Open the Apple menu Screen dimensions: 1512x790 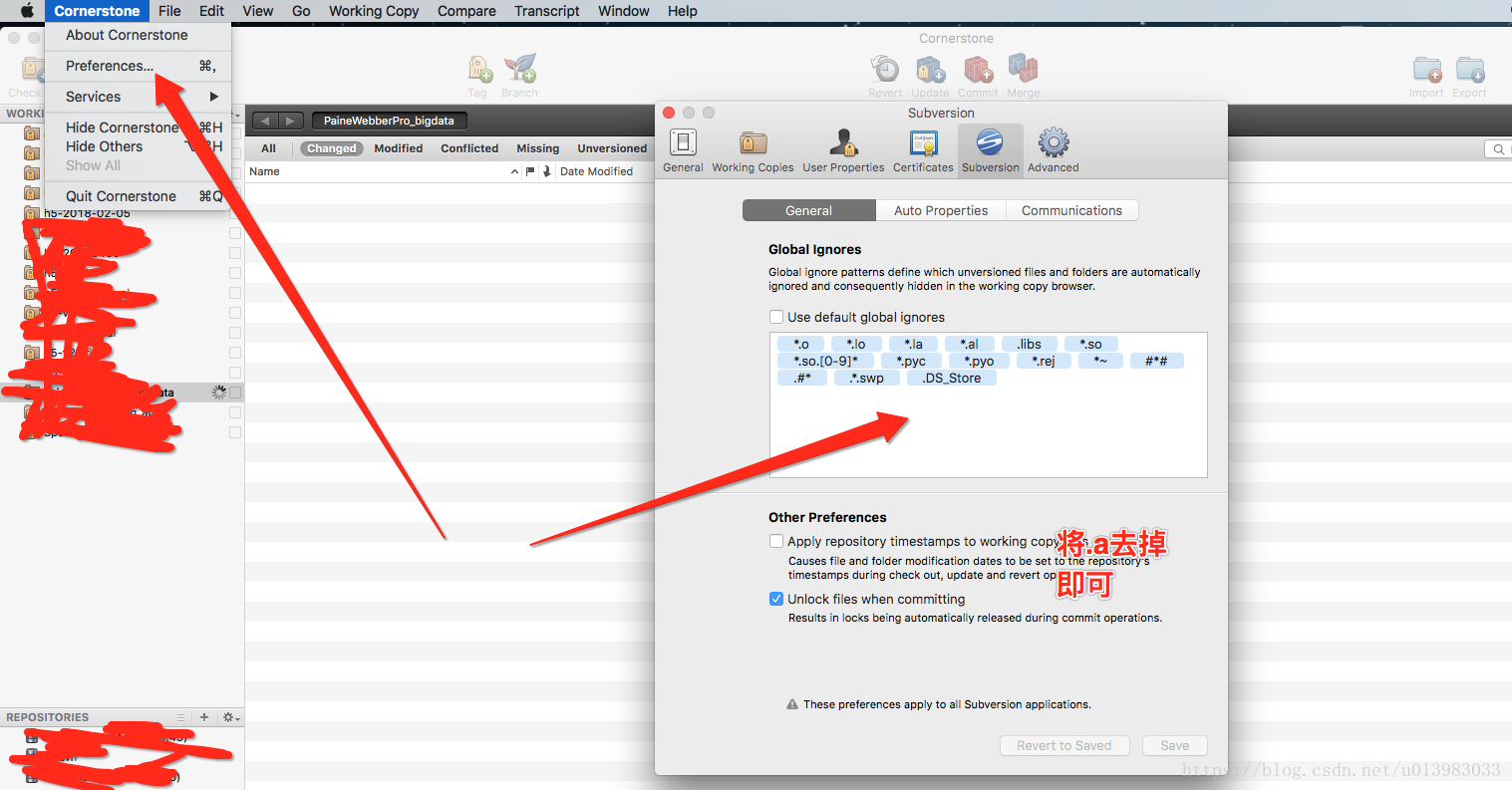(x=27, y=11)
